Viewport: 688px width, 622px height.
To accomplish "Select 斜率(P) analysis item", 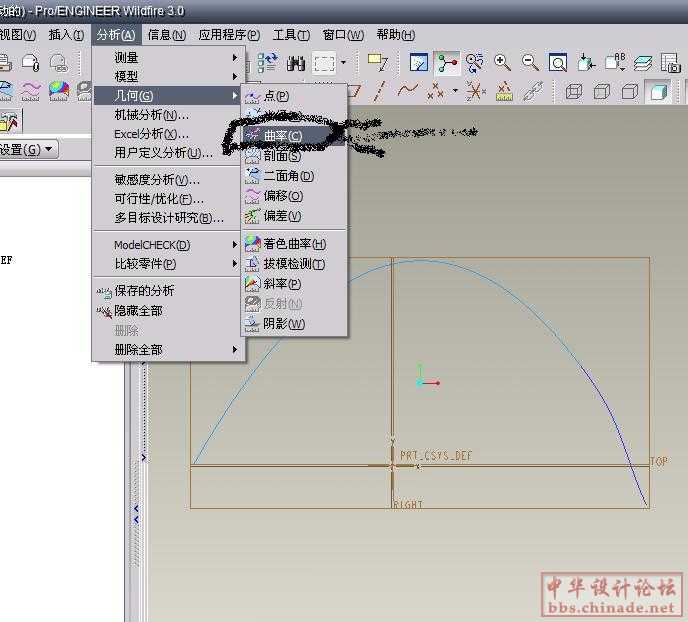I will pyautogui.click(x=294, y=284).
